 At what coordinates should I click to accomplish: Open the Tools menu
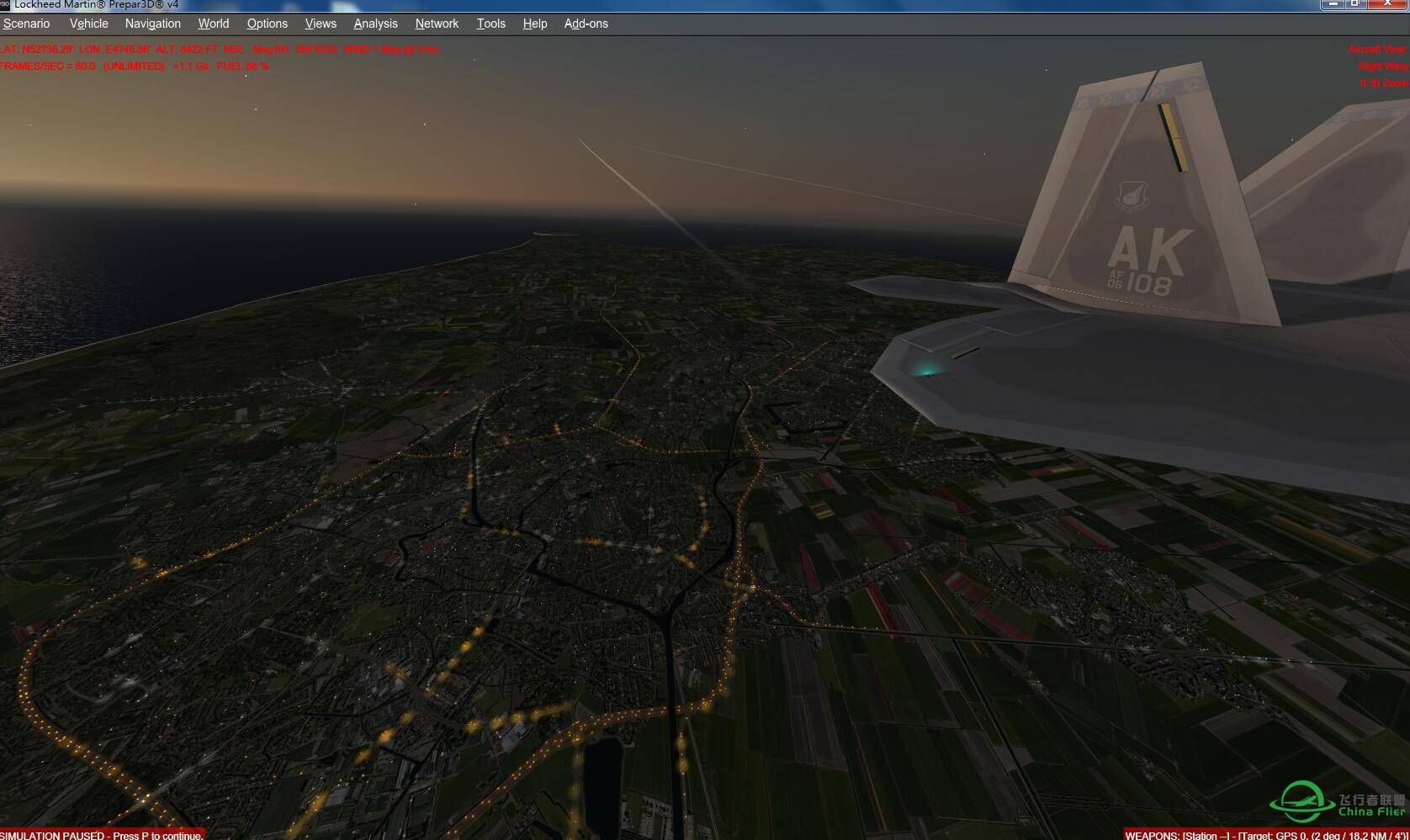[x=491, y=24]
